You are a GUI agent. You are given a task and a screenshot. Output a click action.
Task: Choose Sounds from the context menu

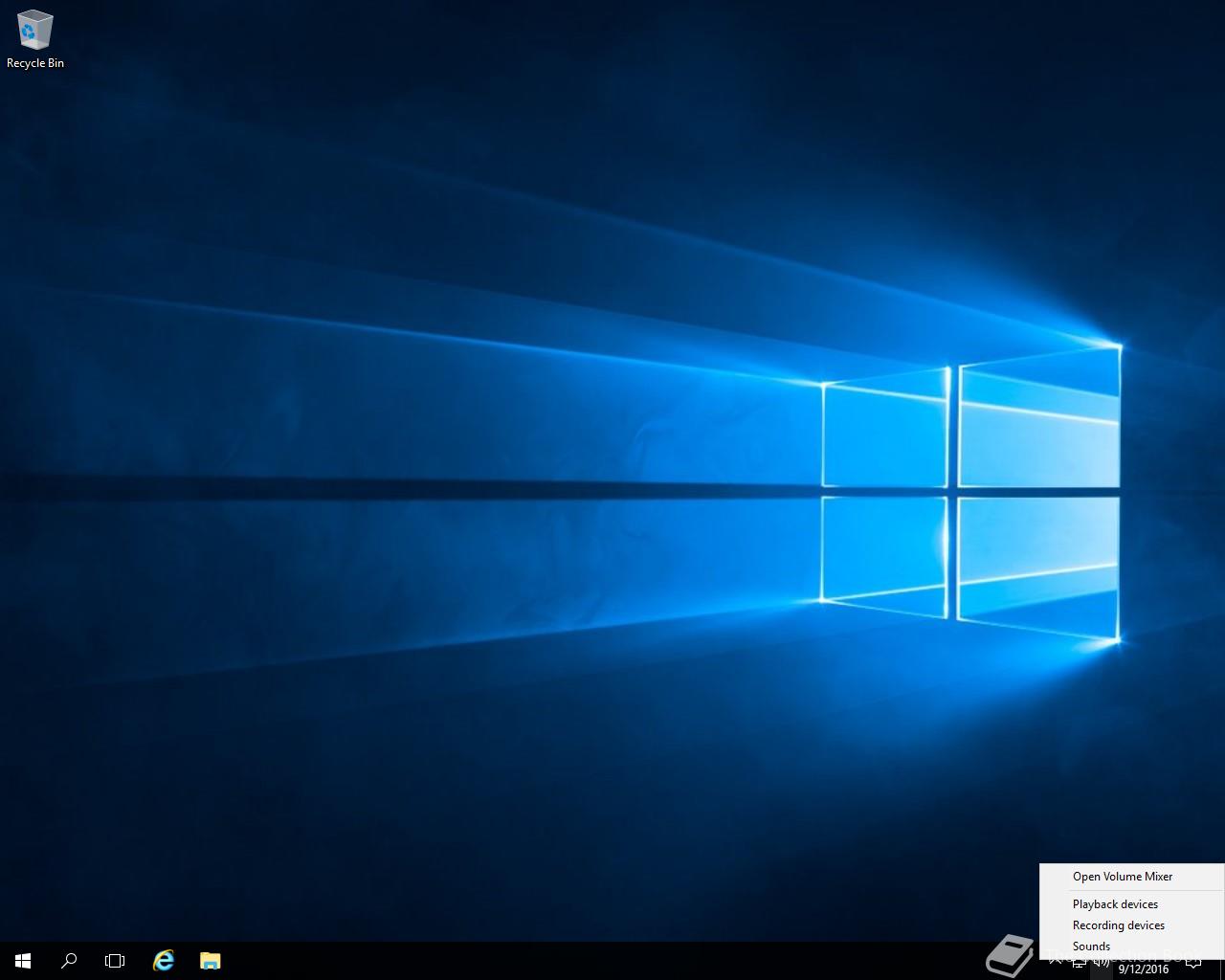1131,947
